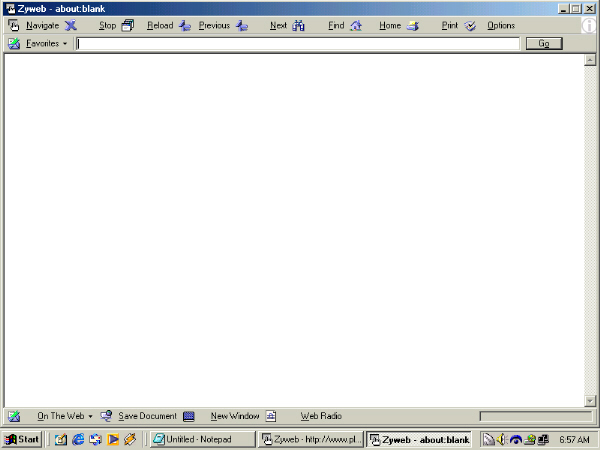Click the Print printer icon
Viewport: 600px width, 450px height.
point(412,26)
